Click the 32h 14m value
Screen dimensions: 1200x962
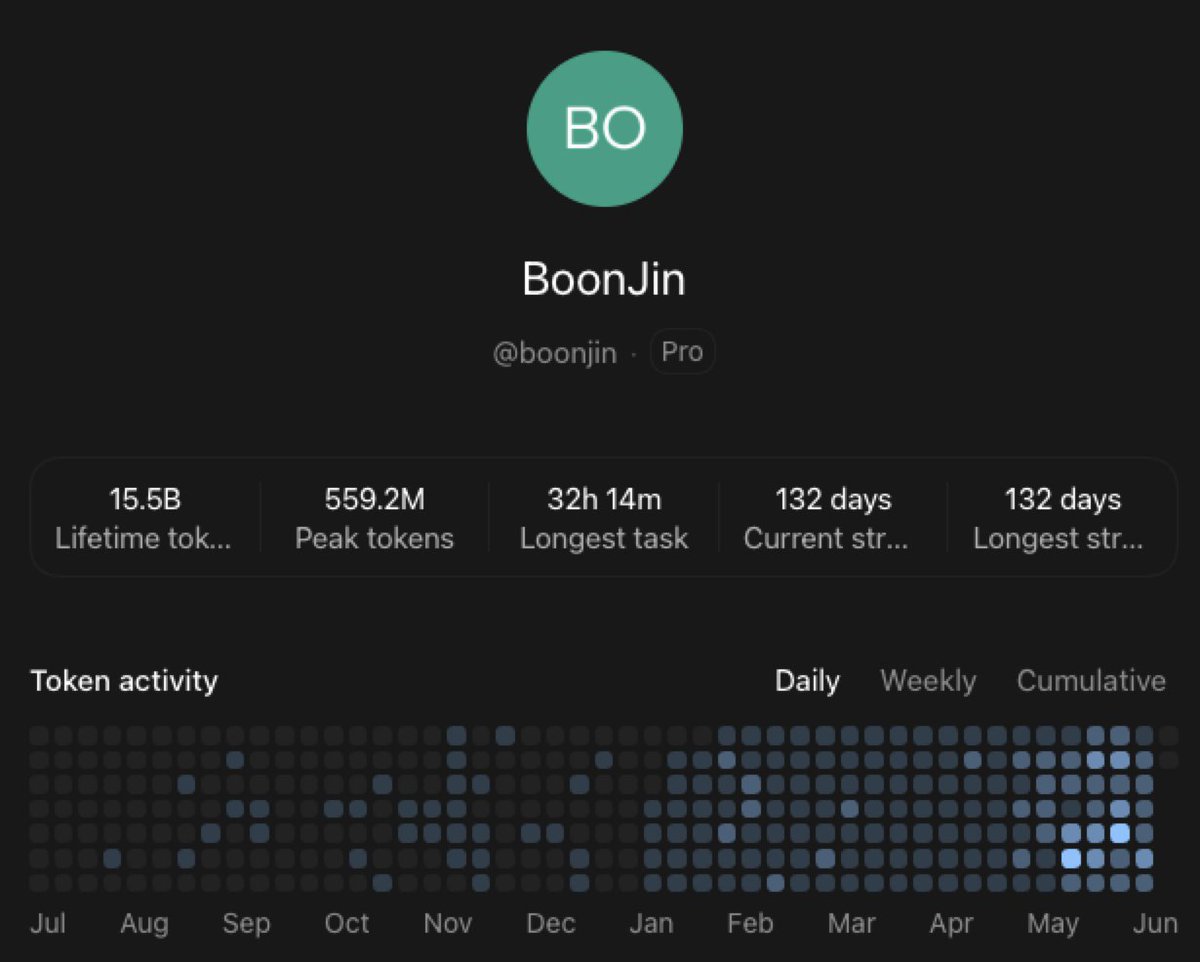604,499
